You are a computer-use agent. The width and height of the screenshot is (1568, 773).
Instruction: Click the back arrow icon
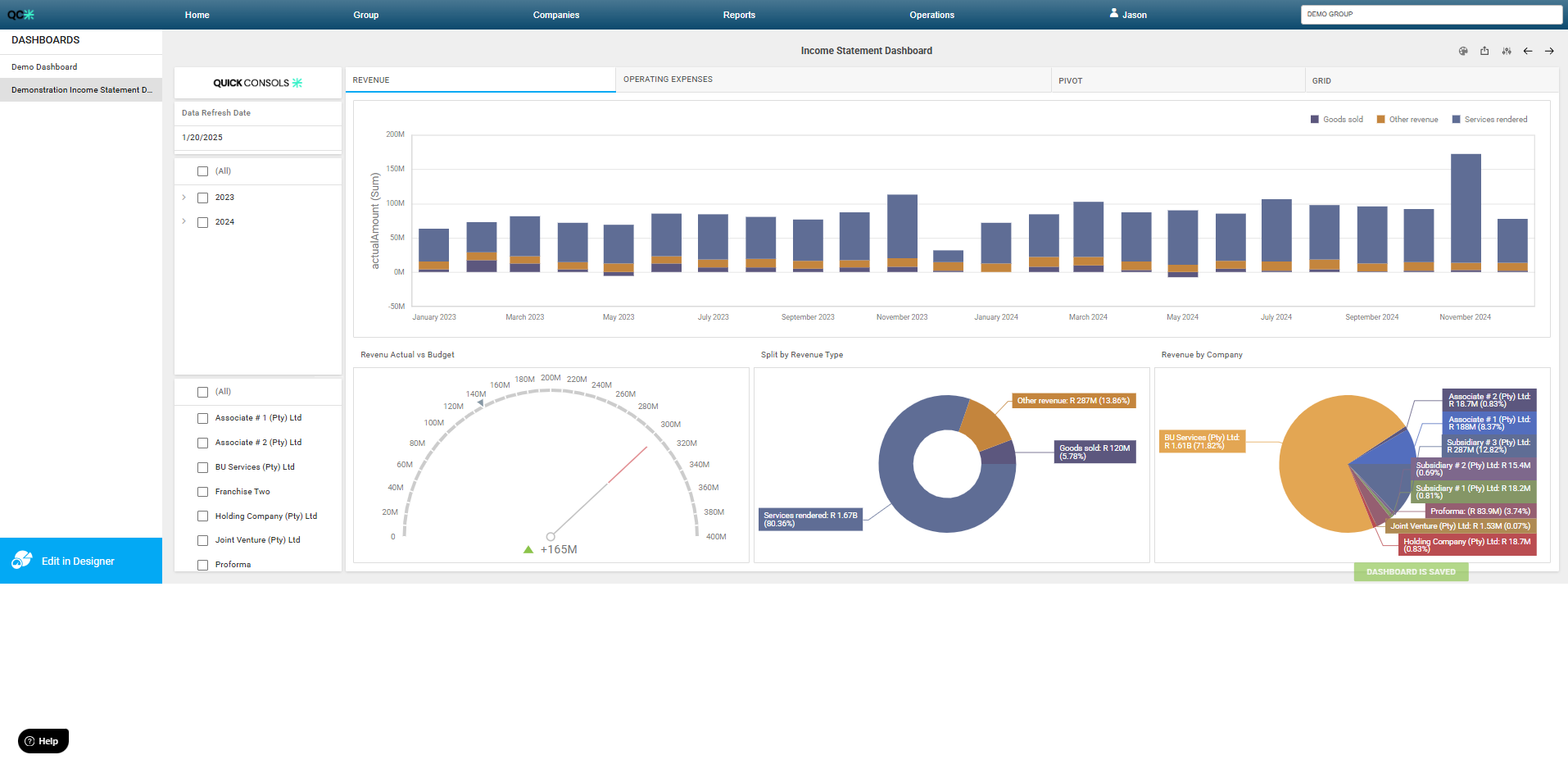1528,51
